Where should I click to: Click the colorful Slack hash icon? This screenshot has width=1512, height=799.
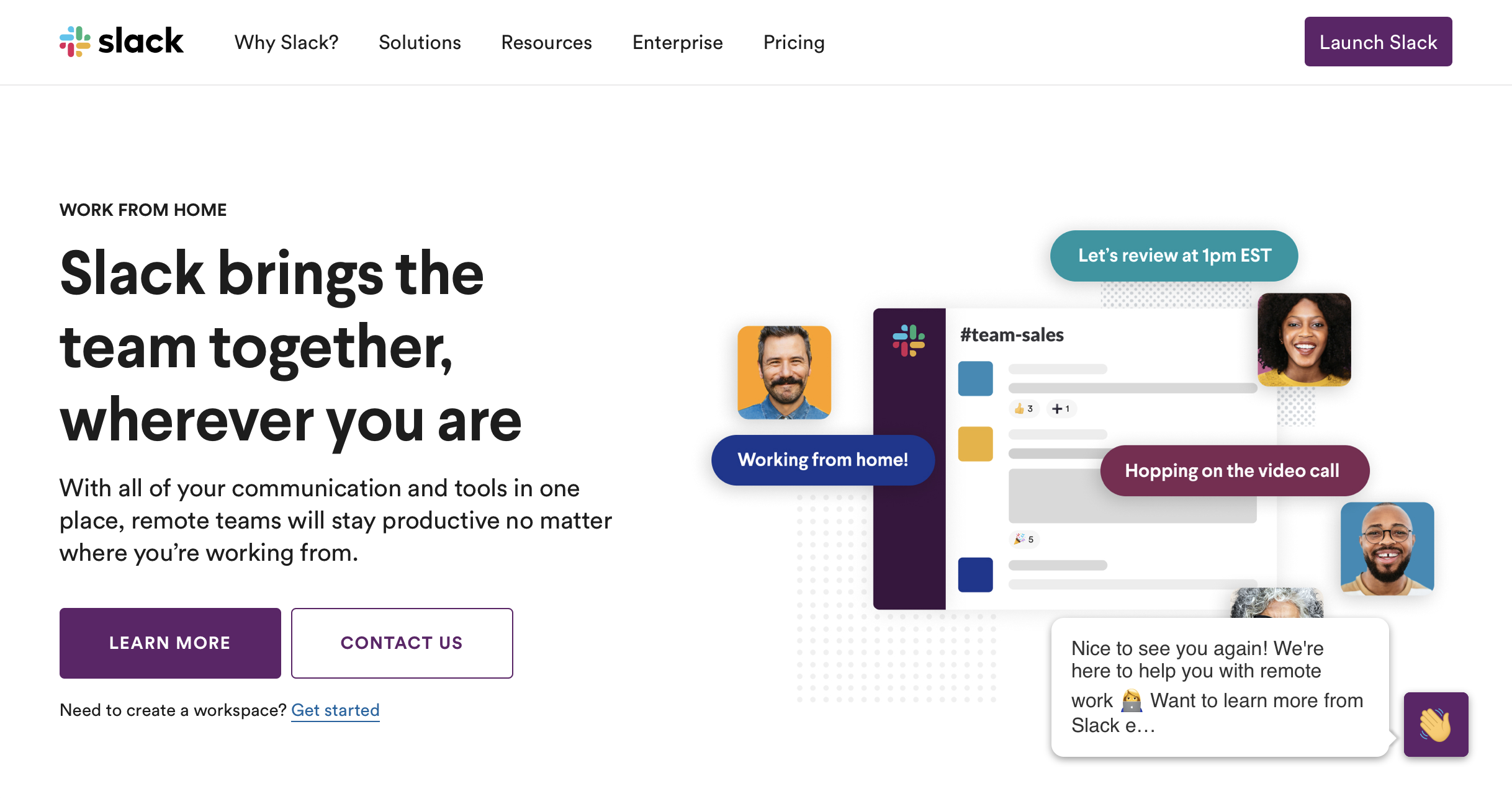point(76,41)
